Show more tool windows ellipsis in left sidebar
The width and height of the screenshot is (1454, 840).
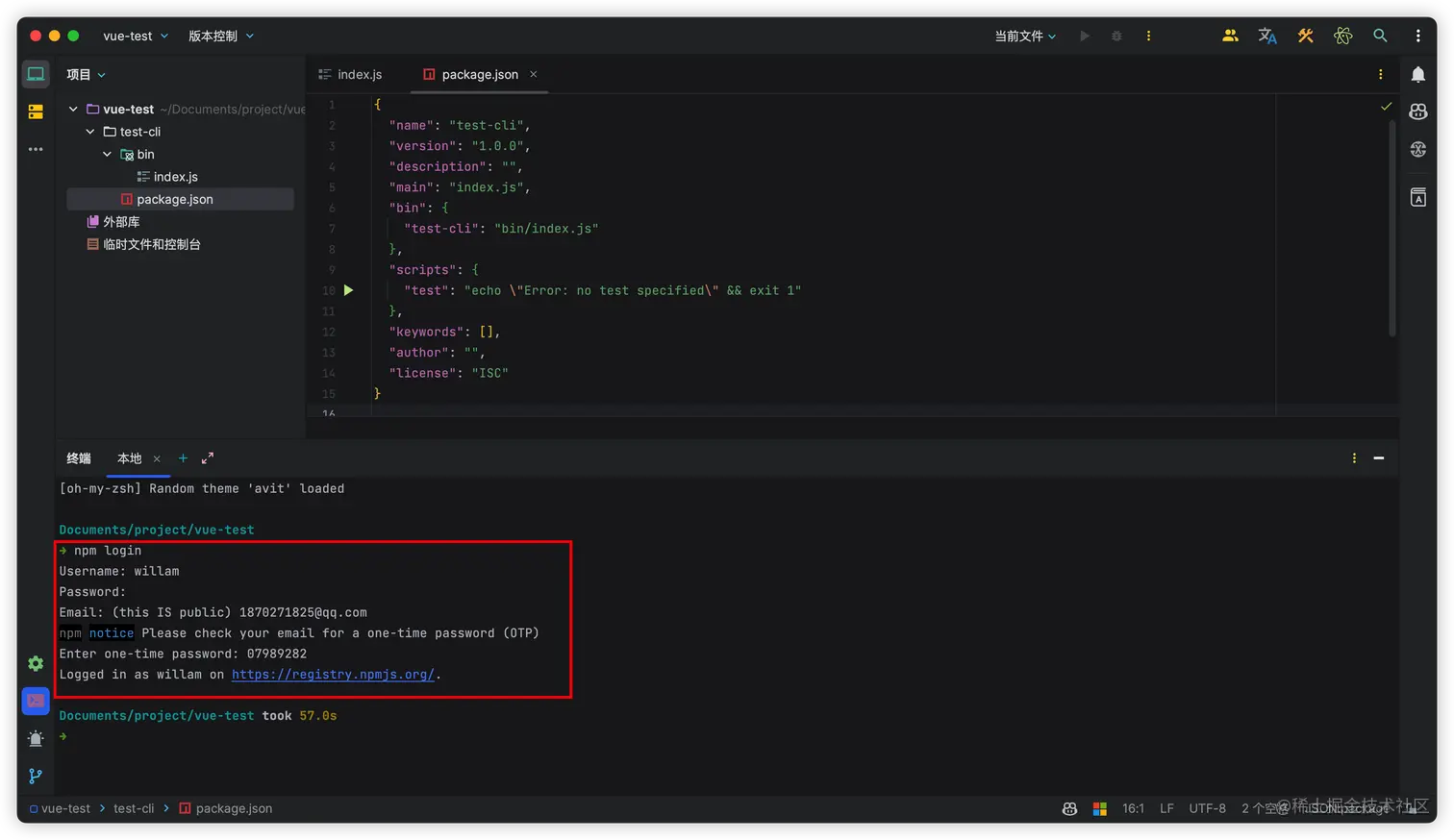pyautogui.click(x=36, y=149)
